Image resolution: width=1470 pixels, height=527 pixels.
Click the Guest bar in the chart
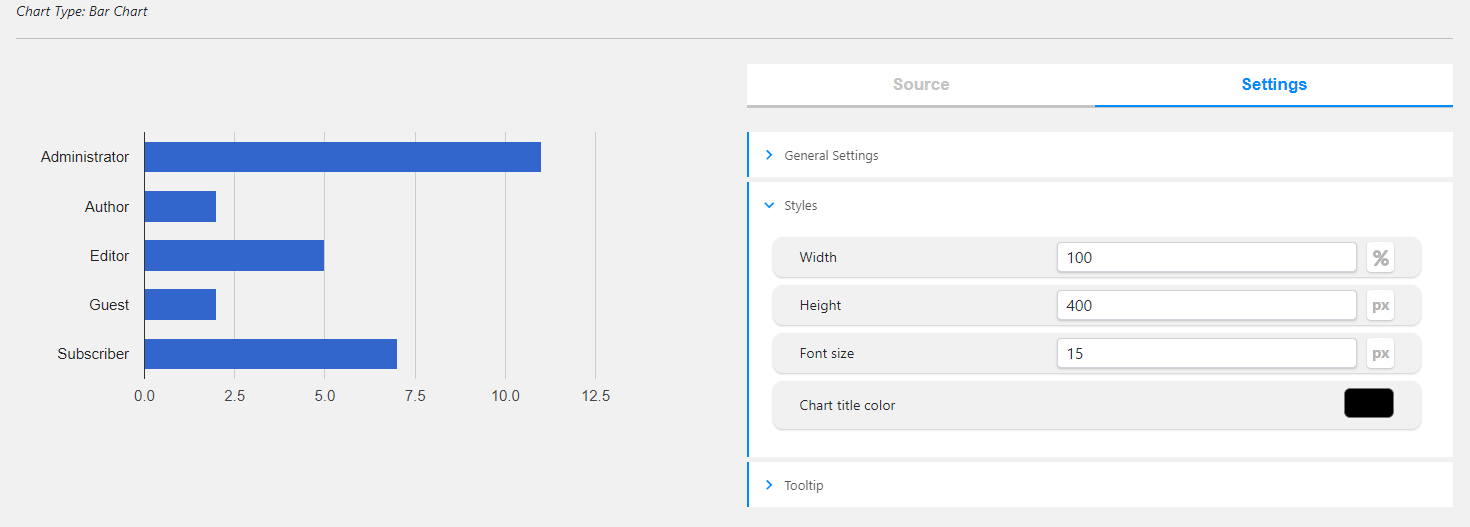tap(180, 304)
